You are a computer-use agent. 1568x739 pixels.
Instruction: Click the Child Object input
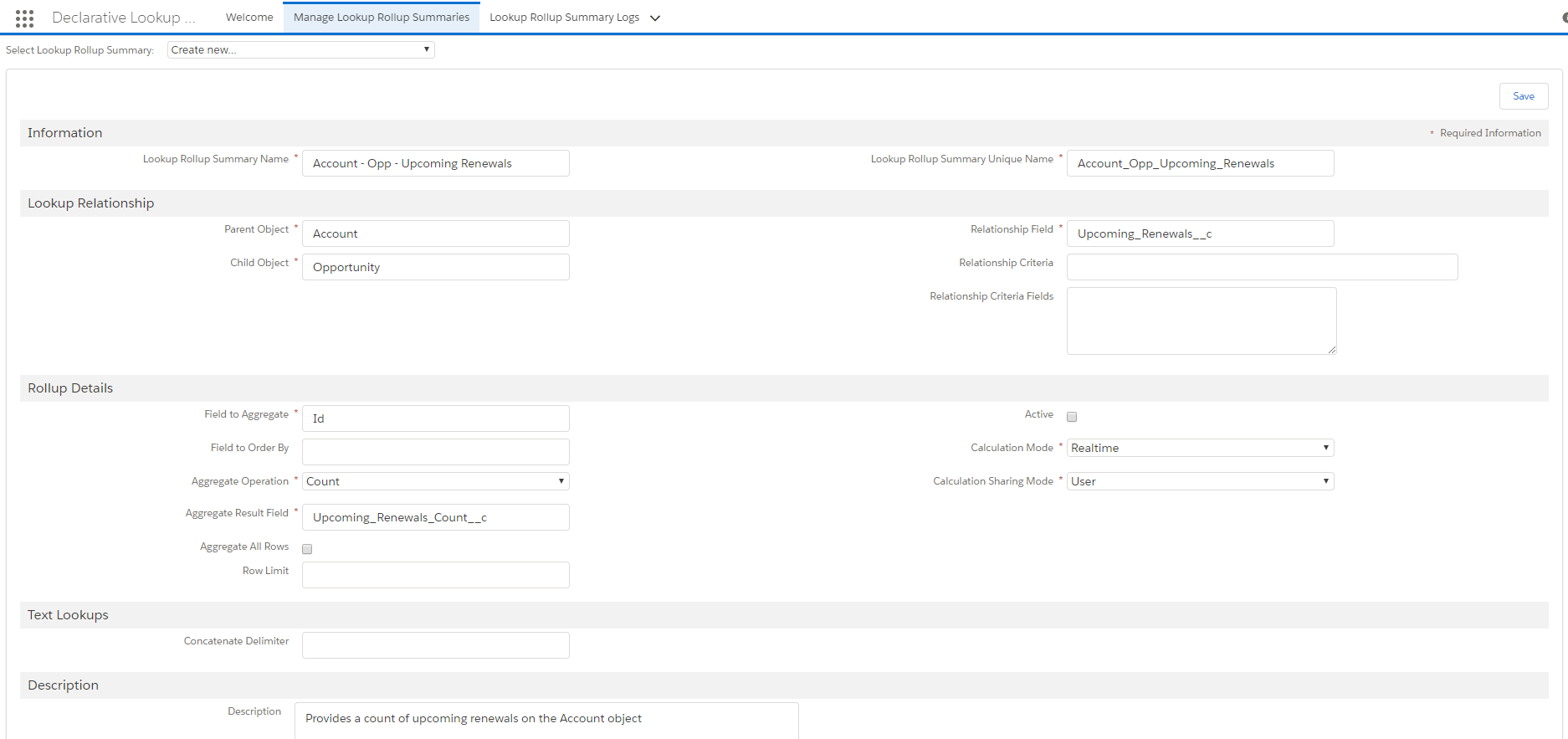tap(436, 267)
